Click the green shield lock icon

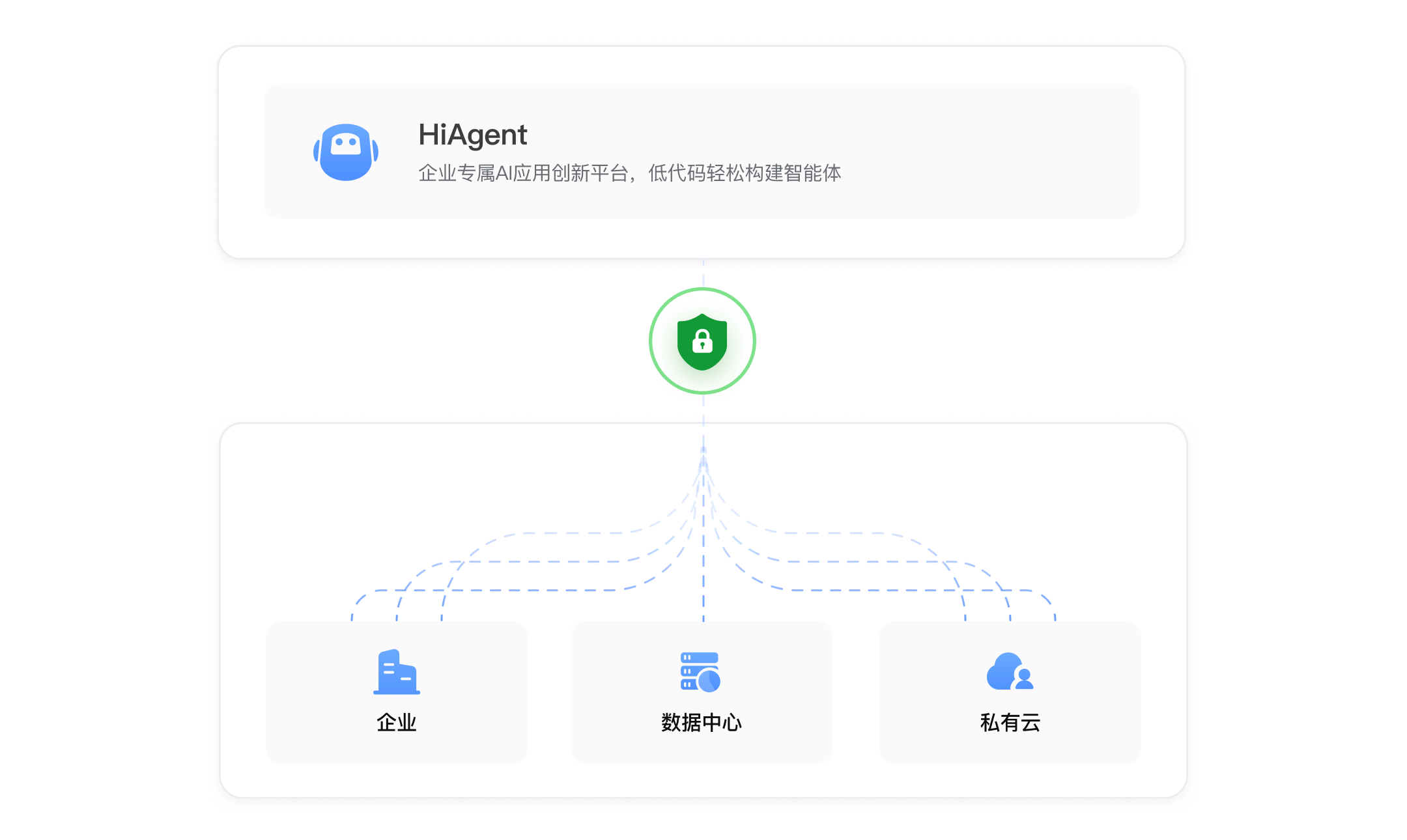pyautogui.click(x=702, y=341)
